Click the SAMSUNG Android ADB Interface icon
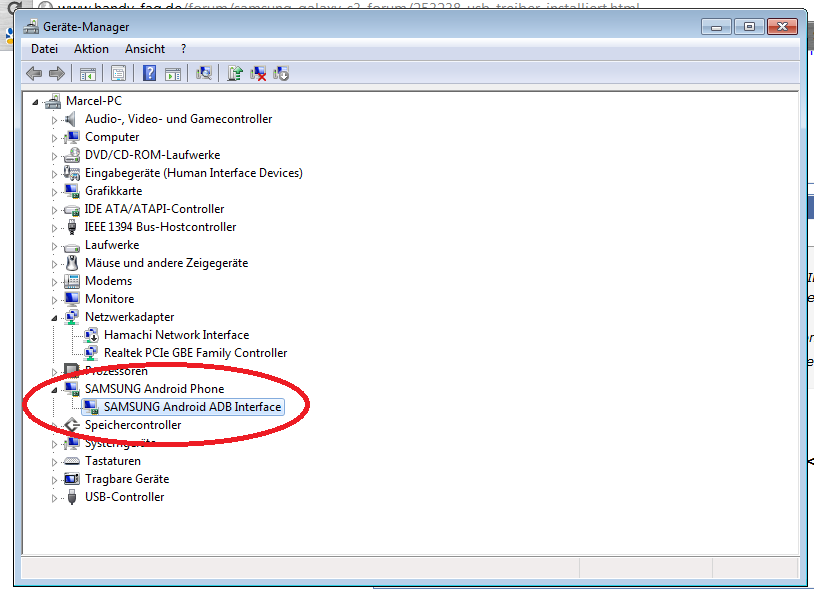The width and height of the screenshot is (814, 597). click(91, 407)
